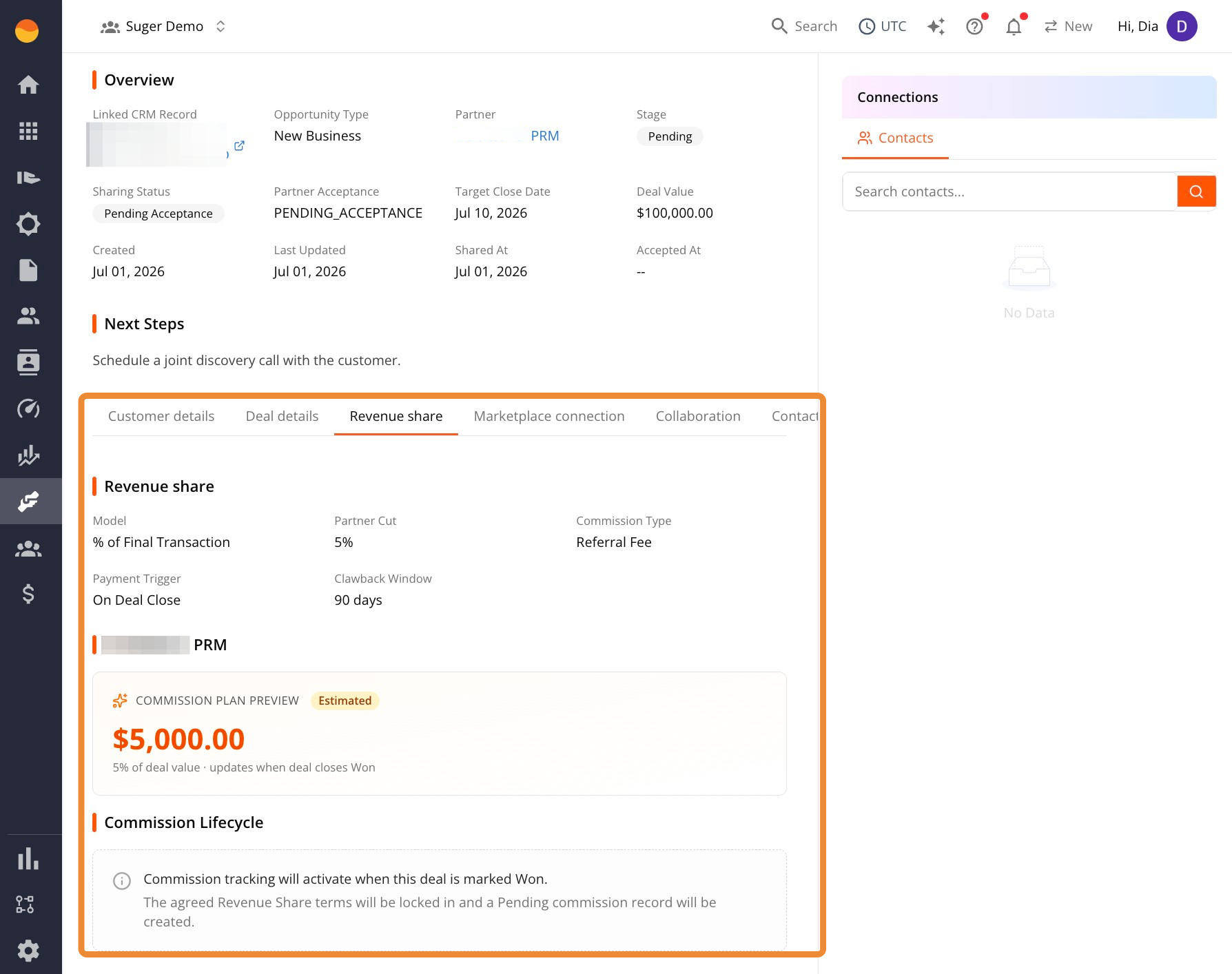Click the sparkle AI assistant icon
Screen dimensions: 1232x974
point(936,26)
